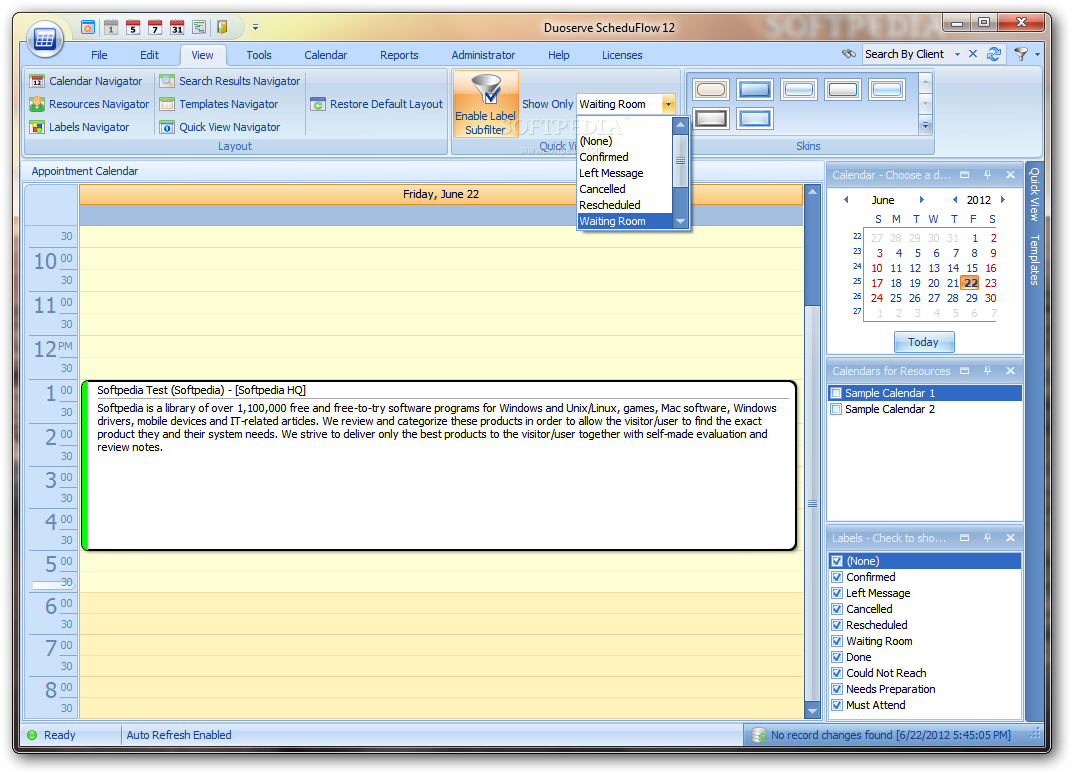Switch to 1-day view icon
The image size is (1072, 774).
click(x=111, y=27)
